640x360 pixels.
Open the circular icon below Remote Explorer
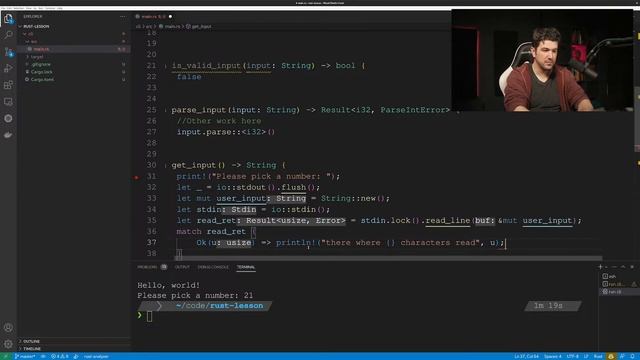tap(8, 118)
